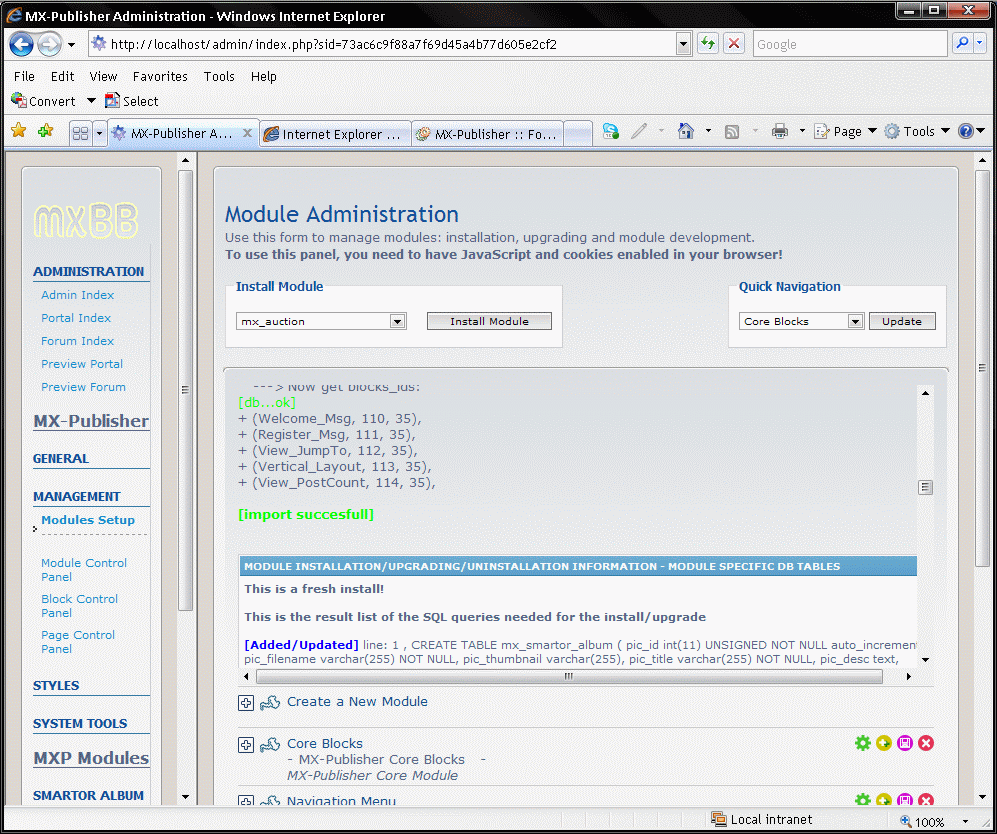Expand the Create a New Module section
997x834 pixels.
(246, 703)
